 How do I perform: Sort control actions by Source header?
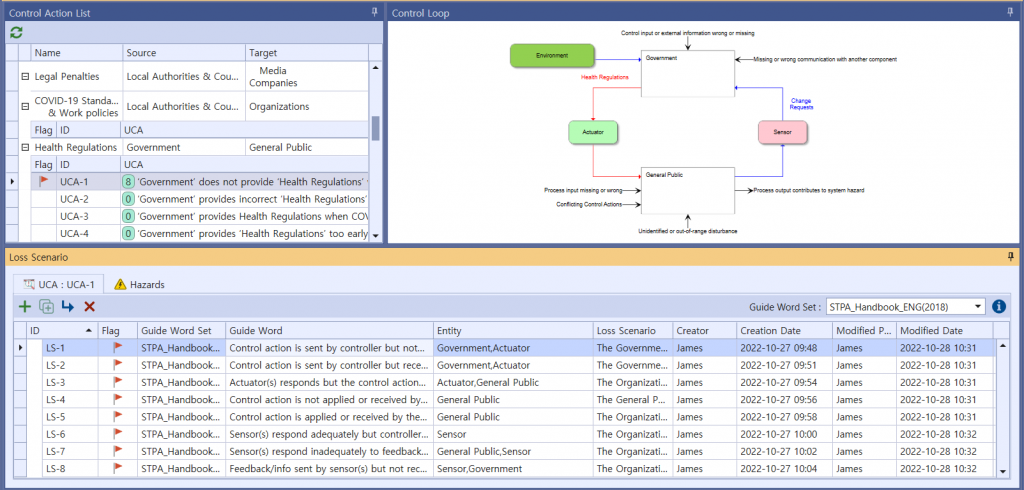tap(184, 53)
